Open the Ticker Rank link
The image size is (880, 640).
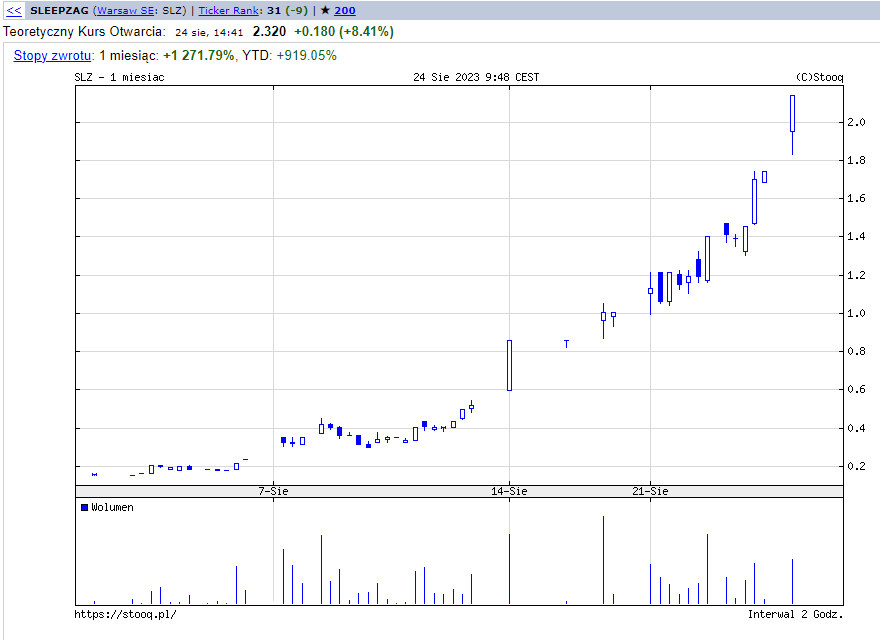point(229,10)
